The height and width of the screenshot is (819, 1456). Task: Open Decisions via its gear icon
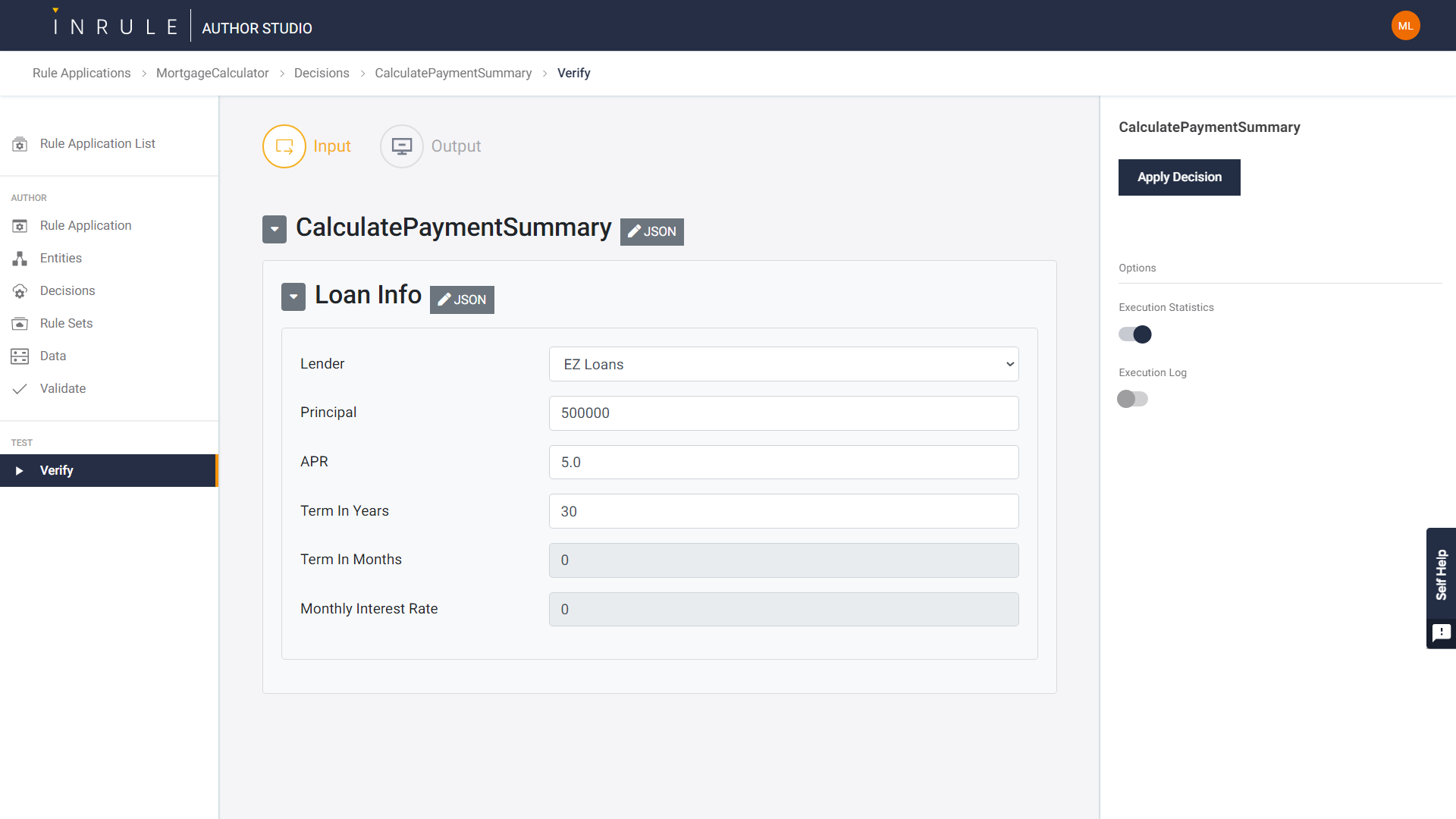coord(20,291)
